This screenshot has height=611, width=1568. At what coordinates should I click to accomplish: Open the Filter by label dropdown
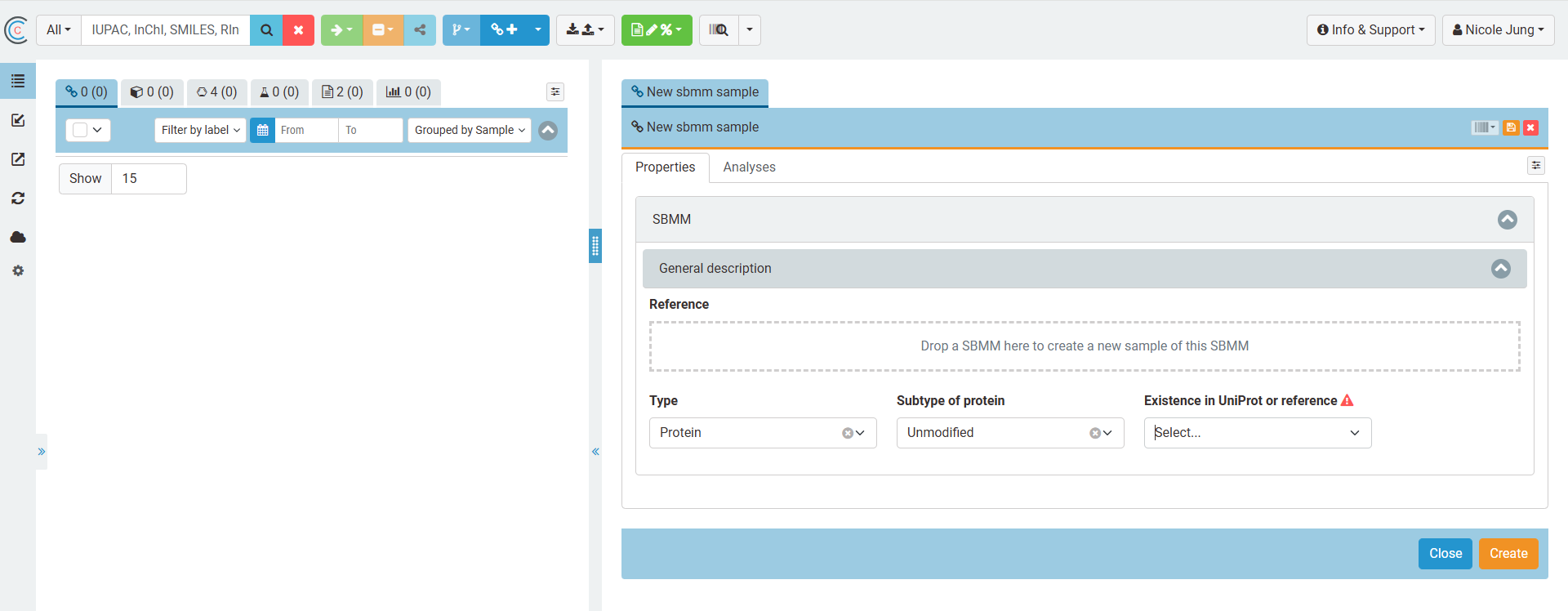200,130
